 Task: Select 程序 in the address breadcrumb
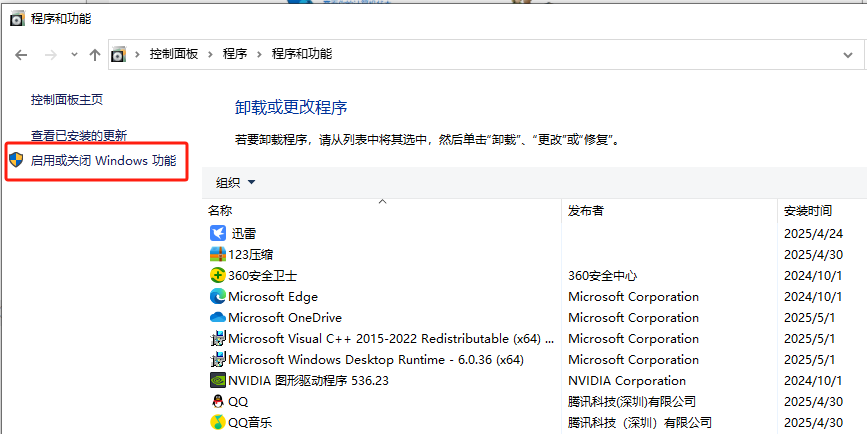(235, 54)
